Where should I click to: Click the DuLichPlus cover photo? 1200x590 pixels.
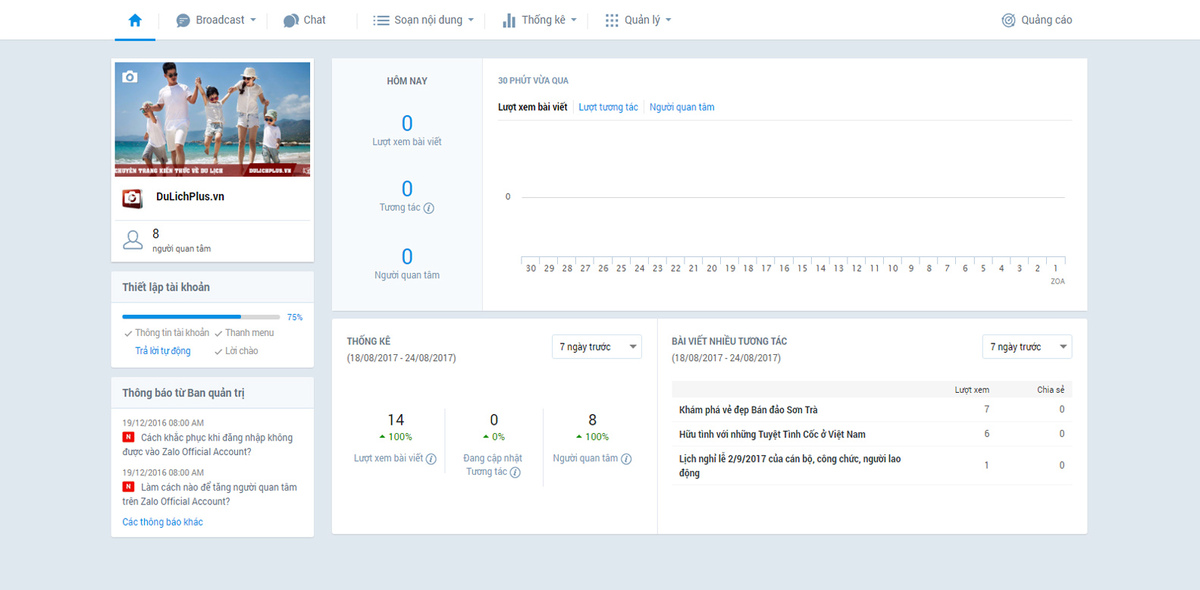212,120
